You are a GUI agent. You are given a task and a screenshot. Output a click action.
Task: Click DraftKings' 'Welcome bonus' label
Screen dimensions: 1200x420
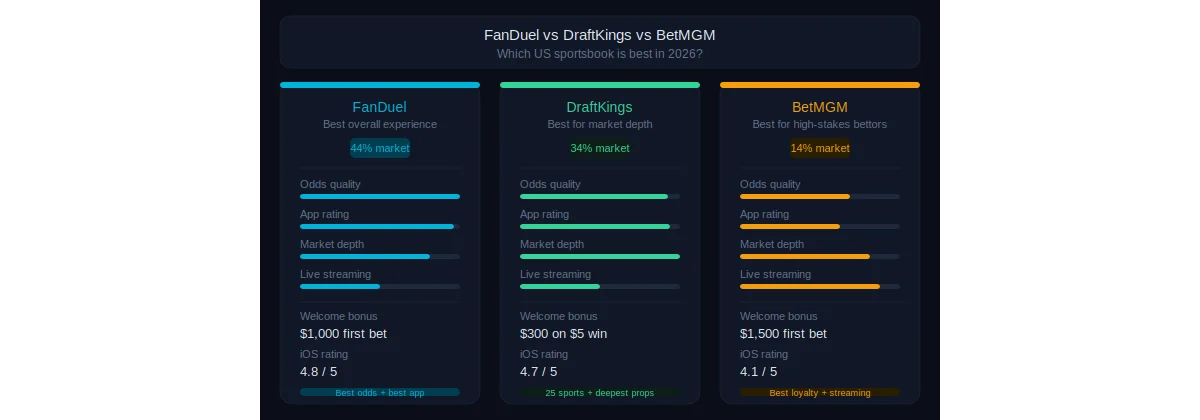[559, 316]
